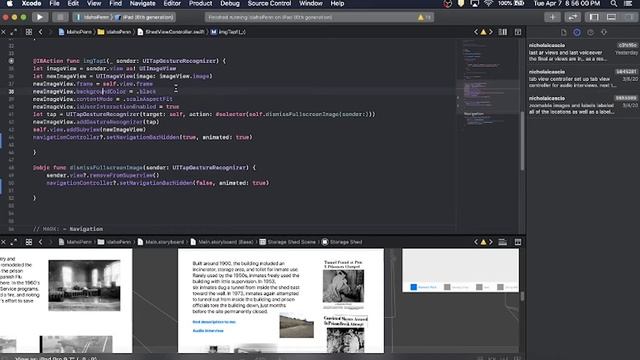
Task: Toggle the navigator panel button
Action: 594,17
